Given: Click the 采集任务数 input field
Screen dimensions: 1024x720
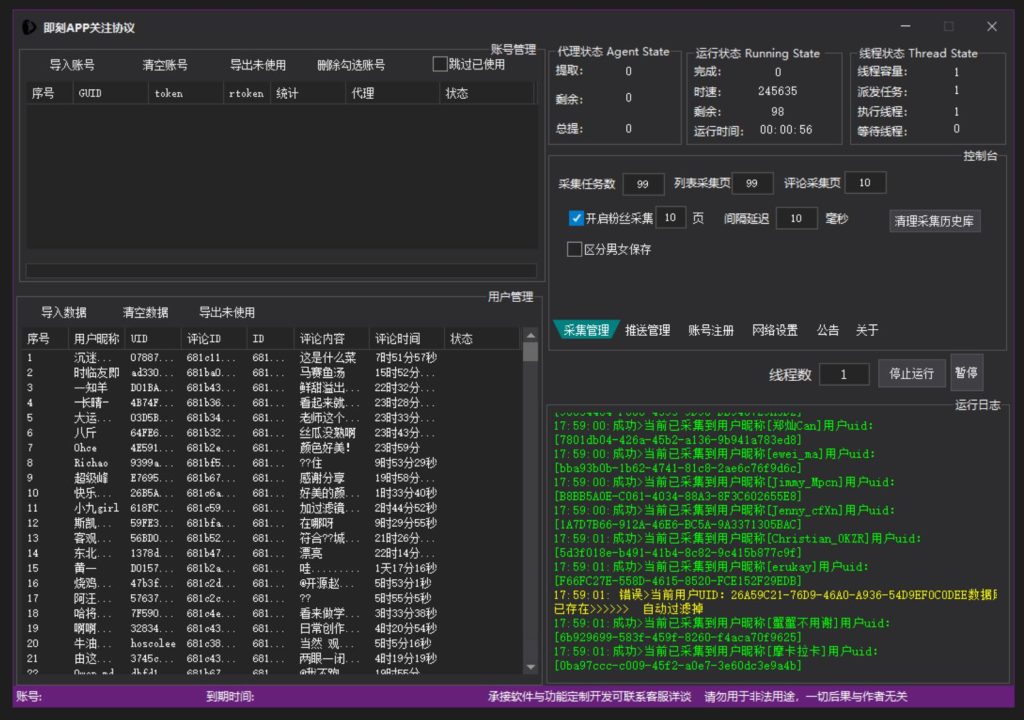Looking at the screenshot, I should pos(643,184).
